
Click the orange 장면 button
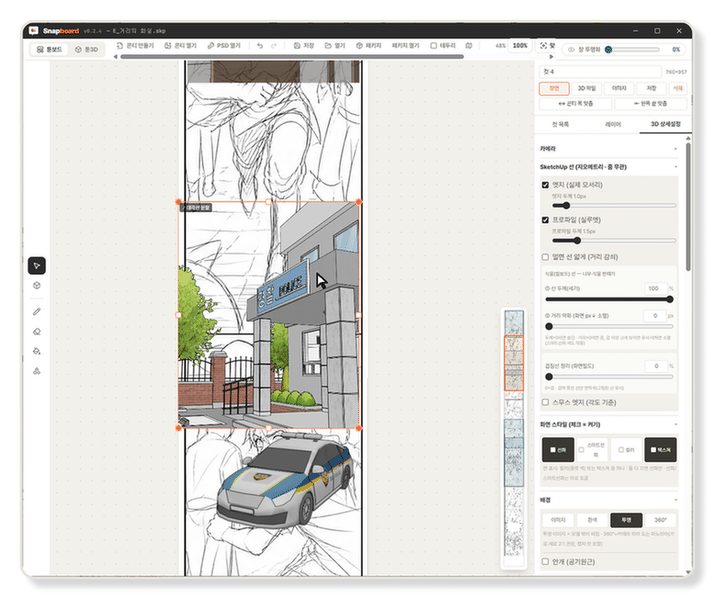[x=554, y=88]
